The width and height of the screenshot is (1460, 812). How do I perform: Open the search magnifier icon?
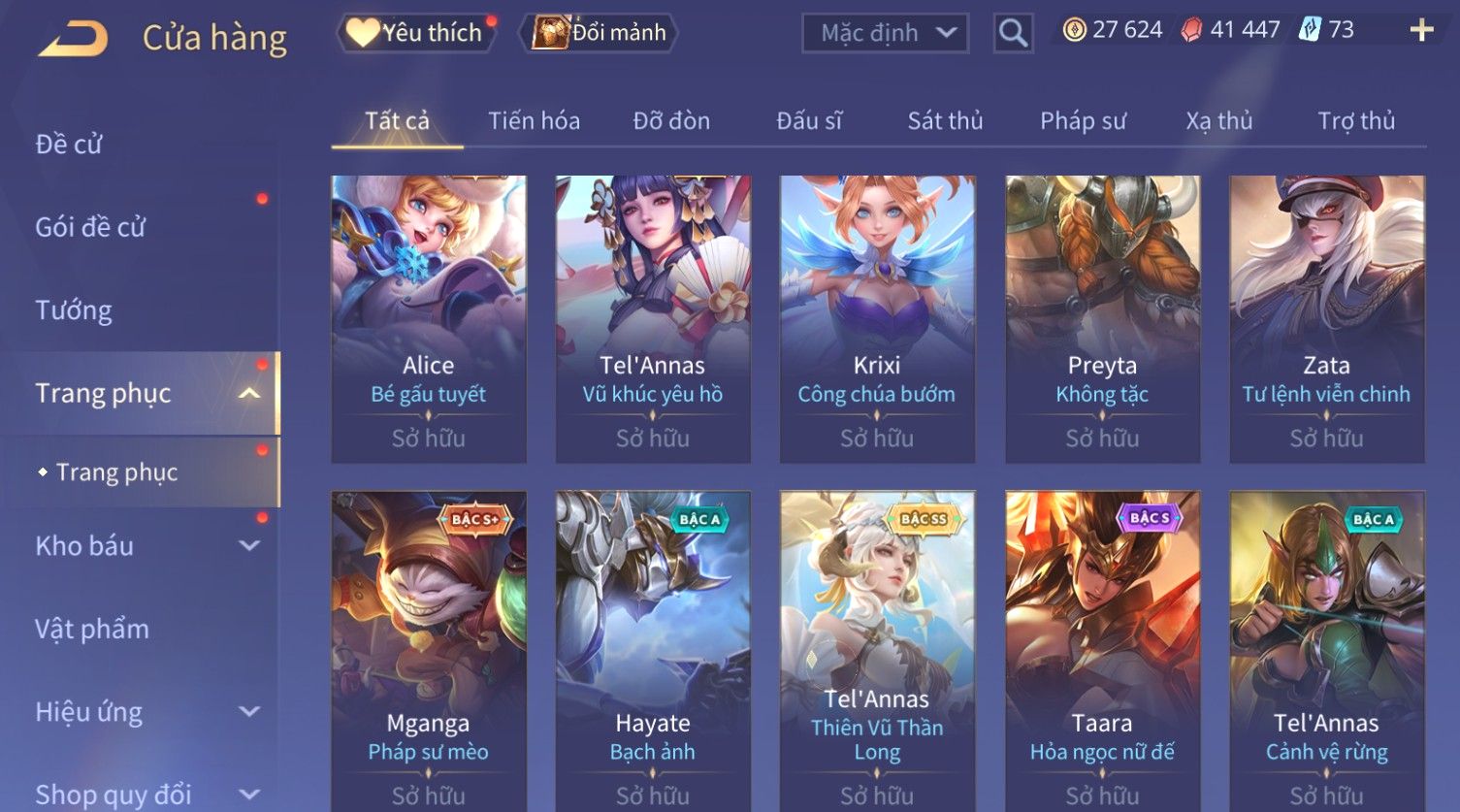coord(1013,33)
